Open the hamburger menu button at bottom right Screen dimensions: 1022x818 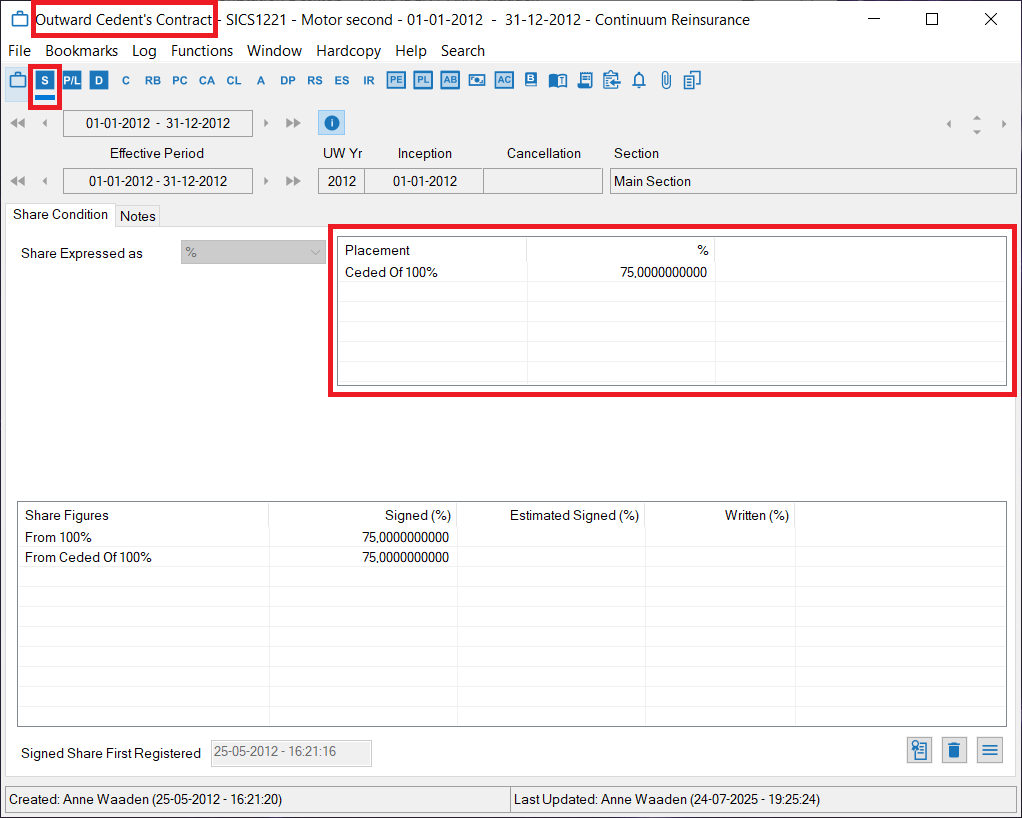coord(989,750)
